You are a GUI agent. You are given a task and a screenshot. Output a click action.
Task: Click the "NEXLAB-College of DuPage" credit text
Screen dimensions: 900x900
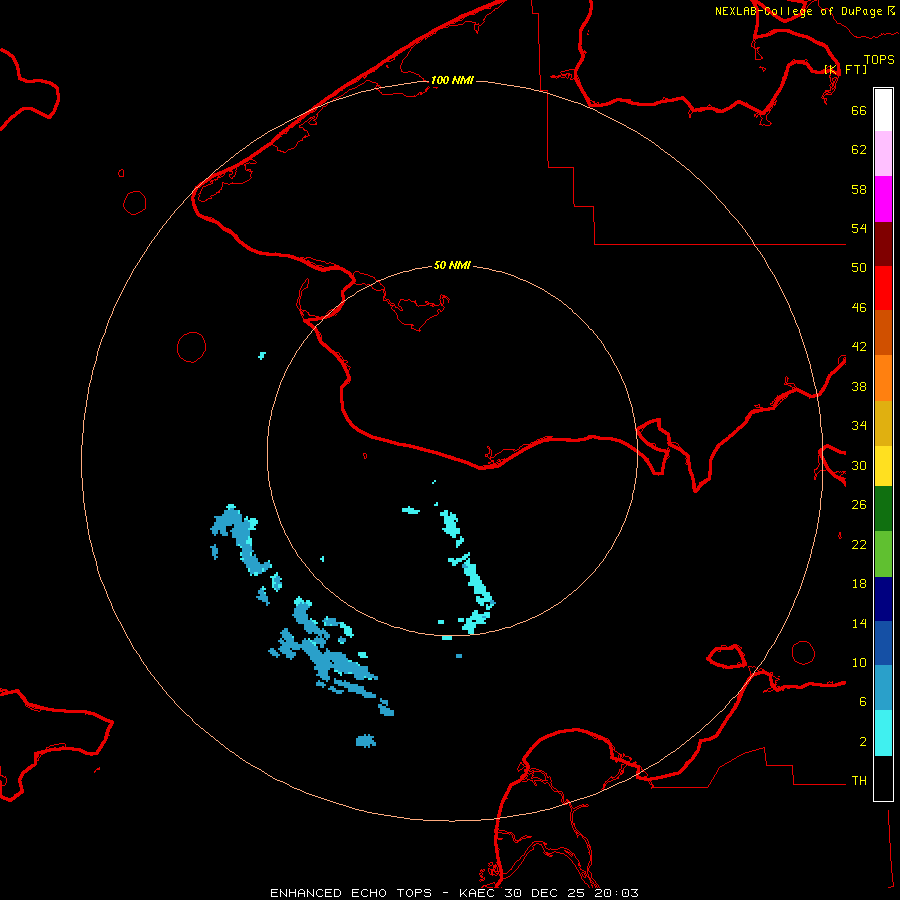tap(800, 11)
